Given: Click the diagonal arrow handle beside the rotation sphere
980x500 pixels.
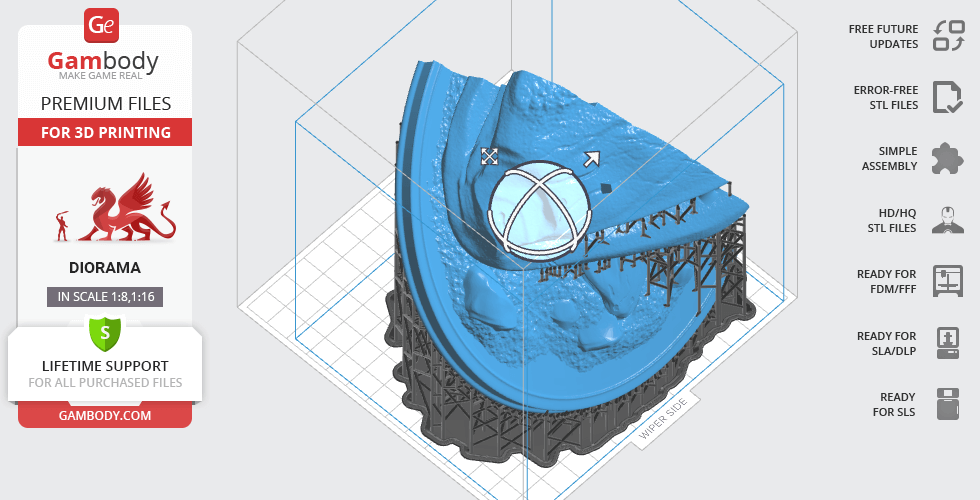Looking at the screenshot, I should (x=591, y=158).
